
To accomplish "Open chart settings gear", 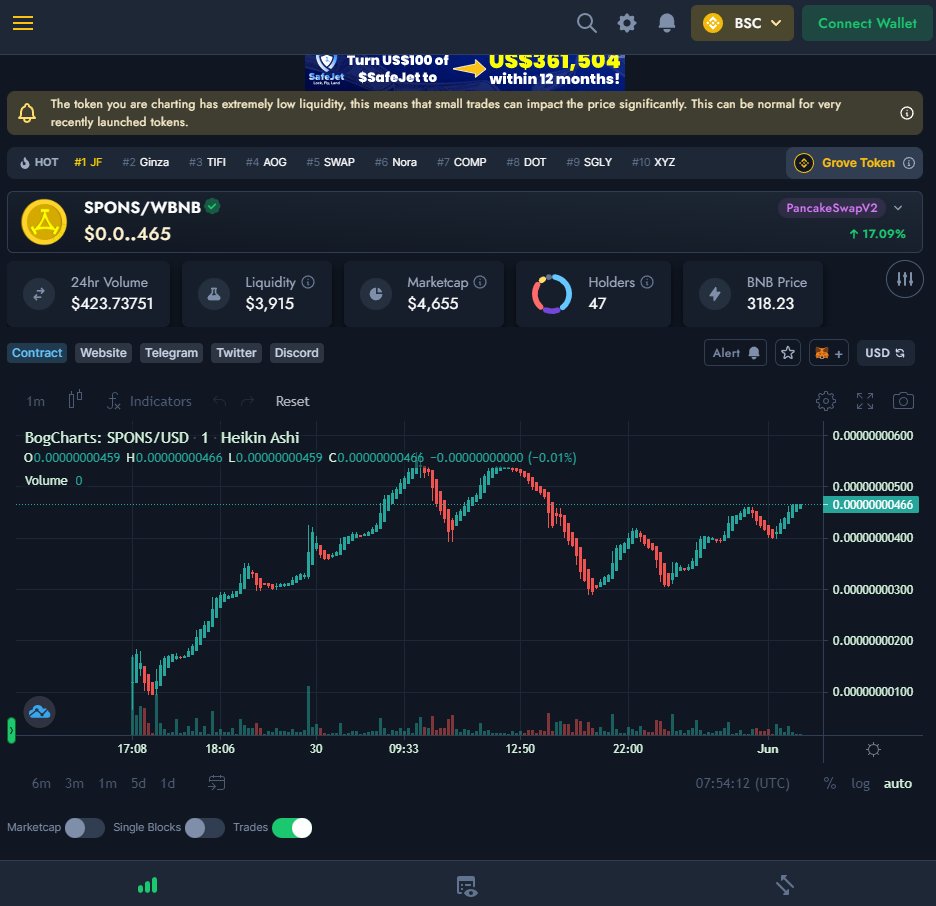I will click(x=826, y=401).
